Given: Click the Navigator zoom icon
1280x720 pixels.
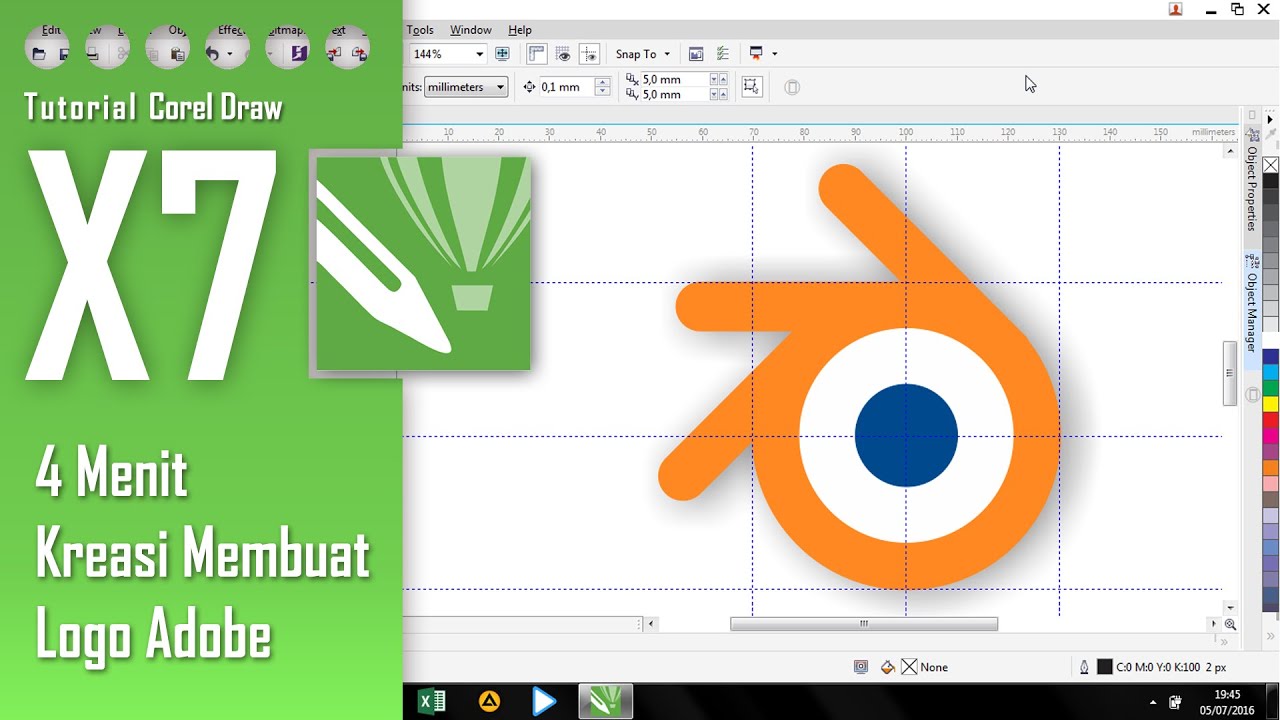Looking at the screenshot, I should point(1231,624).
